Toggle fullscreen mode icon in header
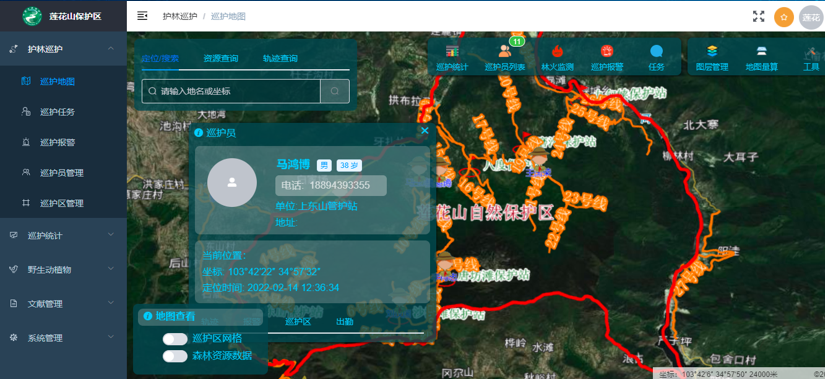The image size is (825, 379). pyautogui.click(x=758, y=16)
